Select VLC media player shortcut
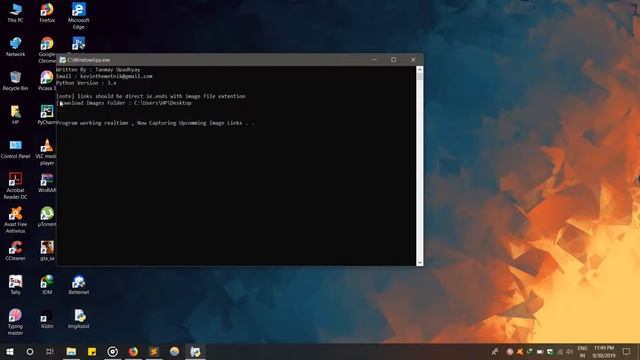 (47, 152)
